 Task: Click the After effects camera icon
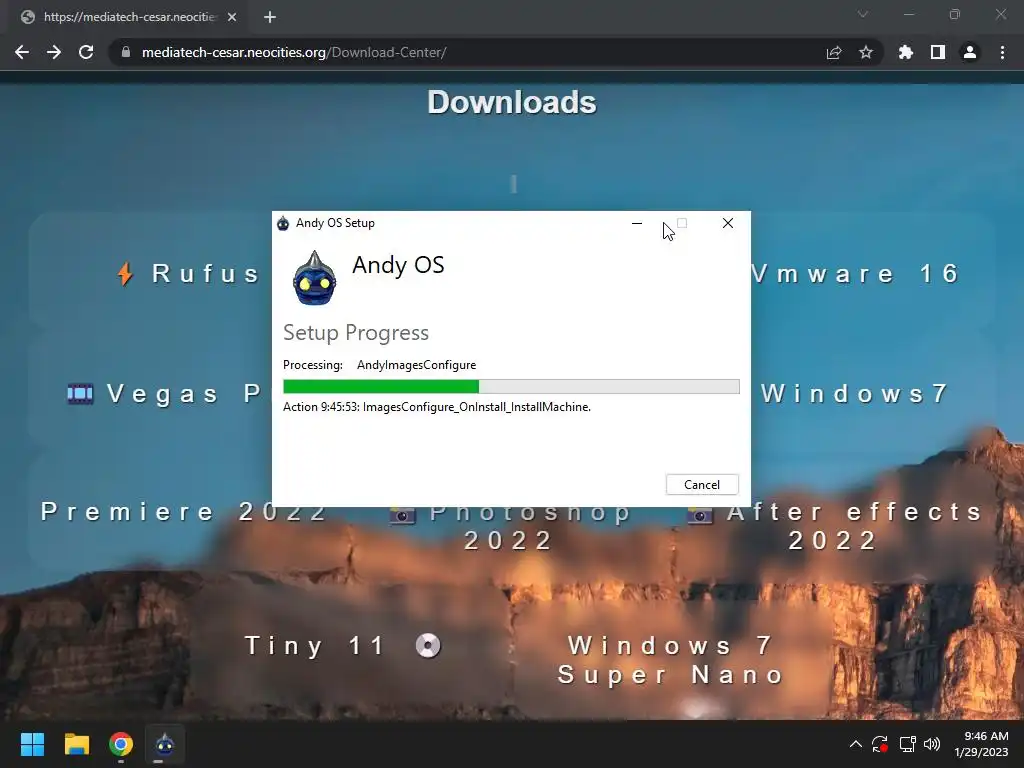(699, 515)
